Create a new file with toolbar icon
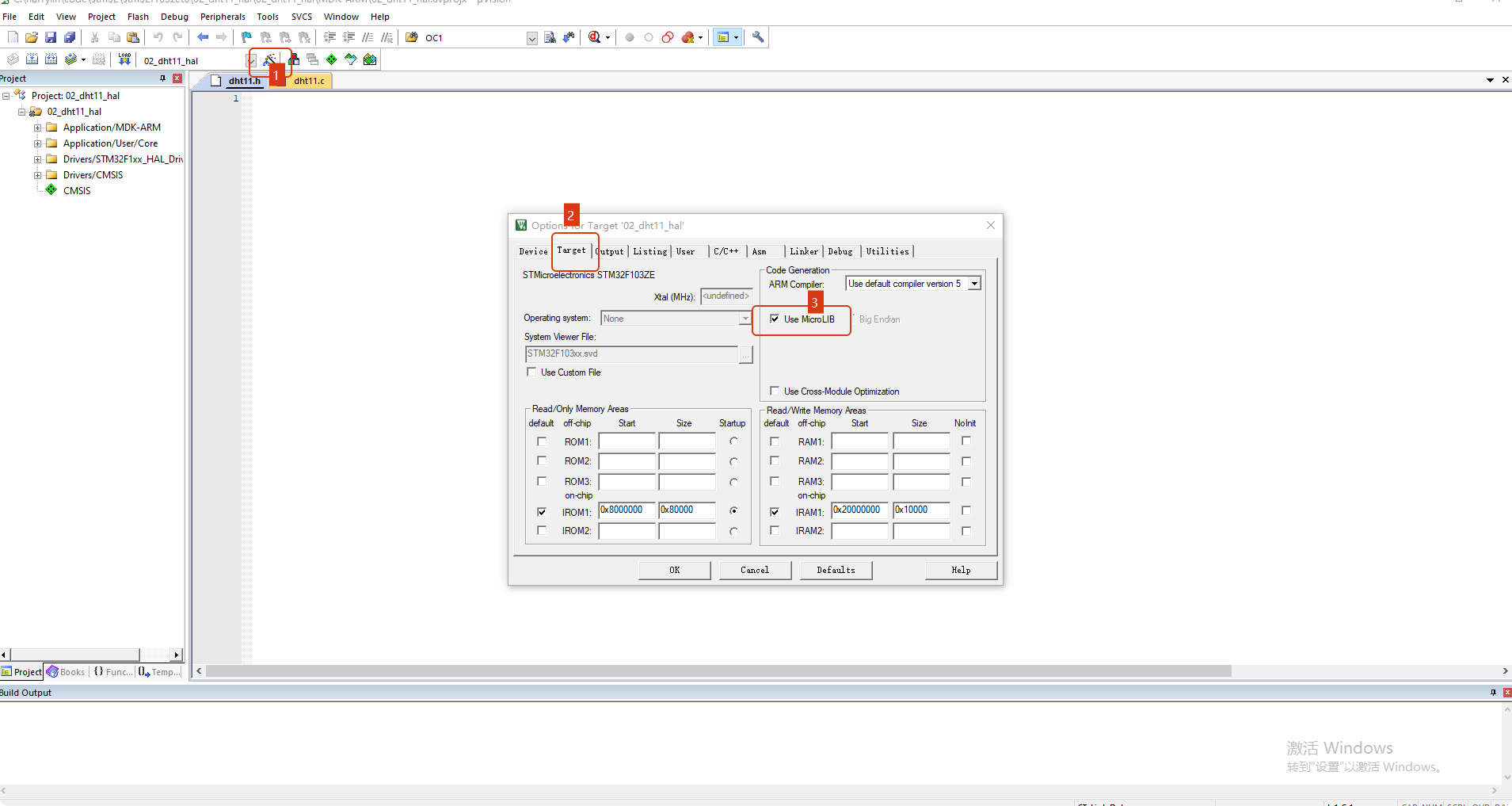 pyautogui.click(x=13, y=37)
